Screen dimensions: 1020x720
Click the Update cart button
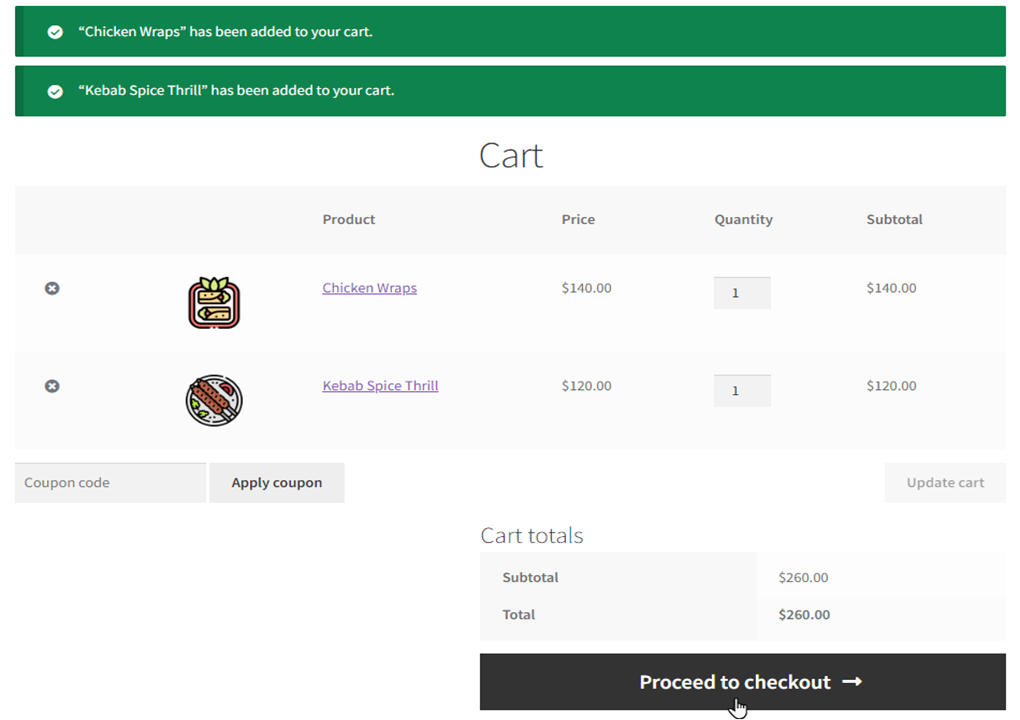pyautogui.click(x=945, y=483)
